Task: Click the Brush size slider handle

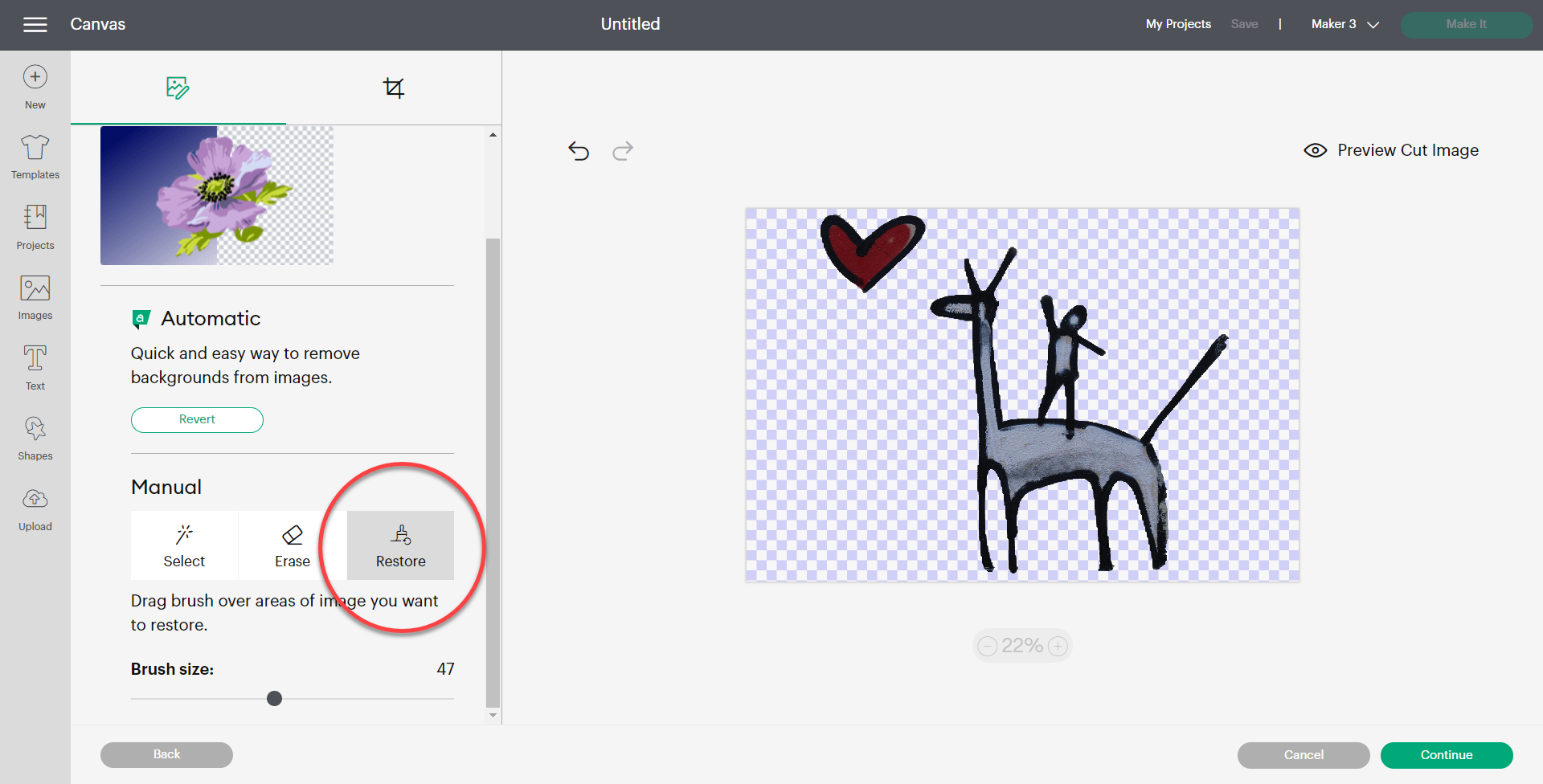Action: [274, 698]
